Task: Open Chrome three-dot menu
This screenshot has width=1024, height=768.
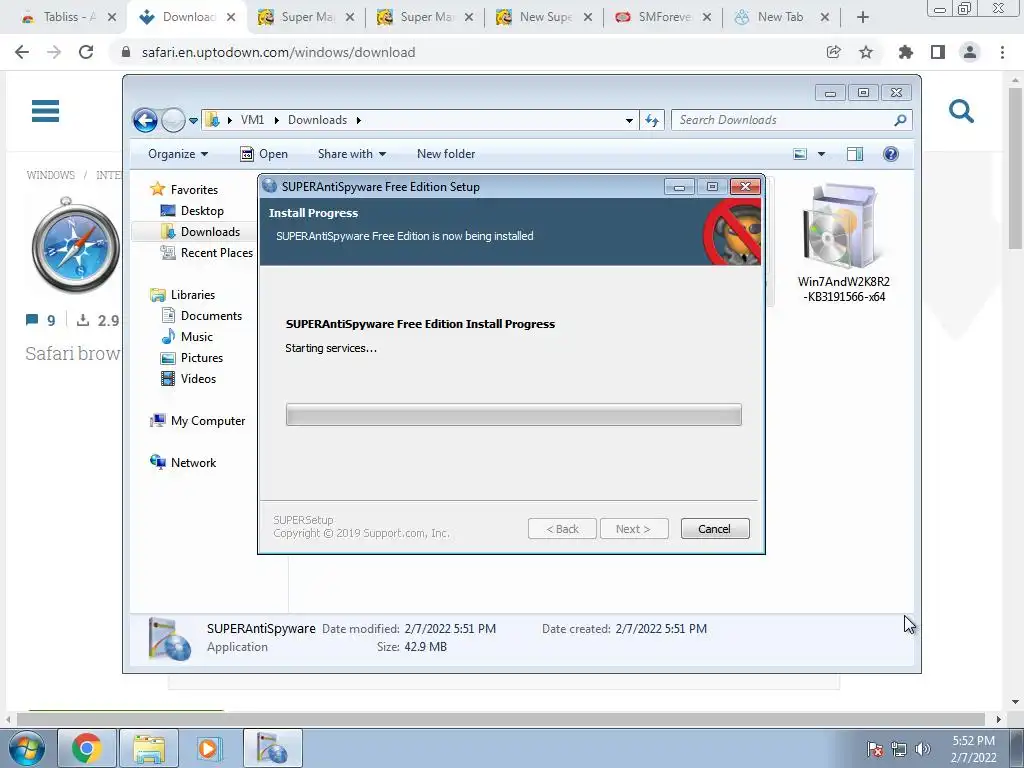Action: (x=1002, y=52)
